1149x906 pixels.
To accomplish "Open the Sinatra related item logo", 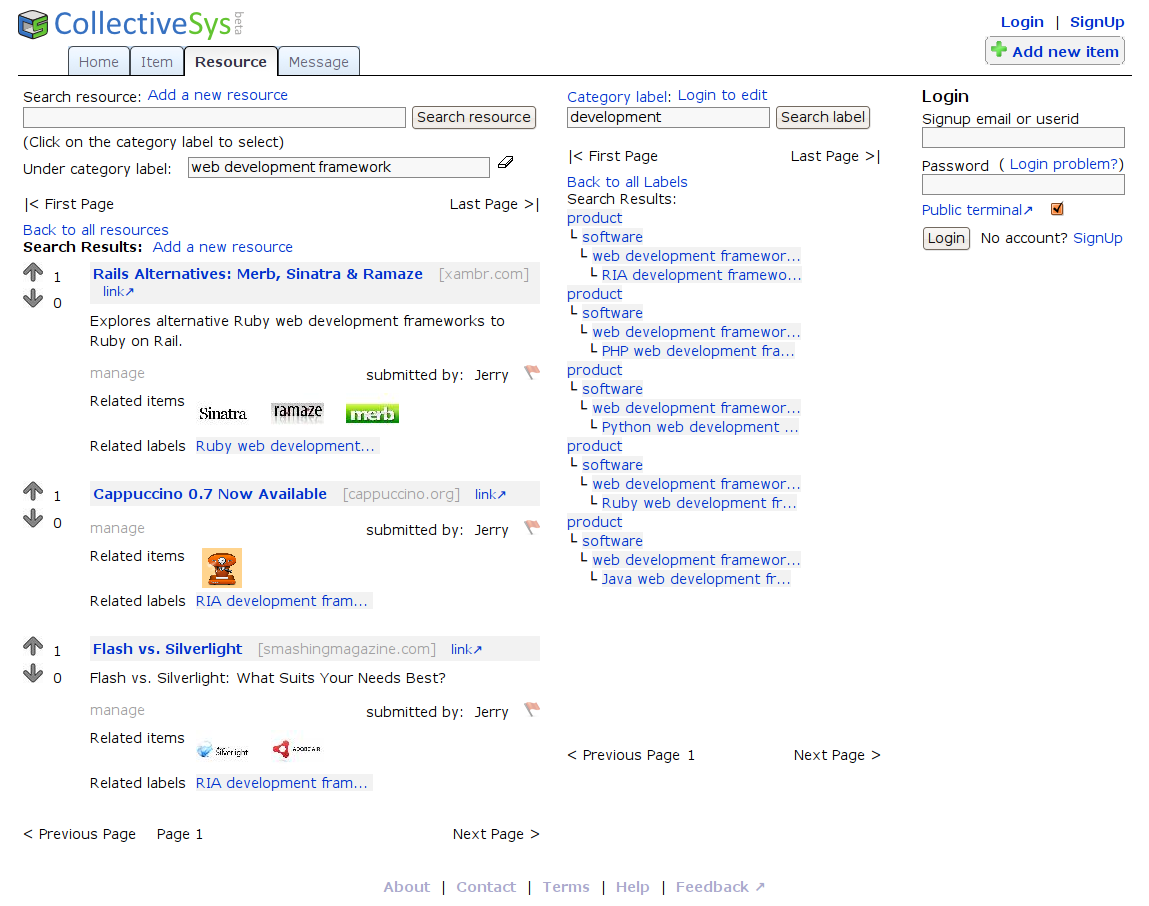I will tap(222, 413).
